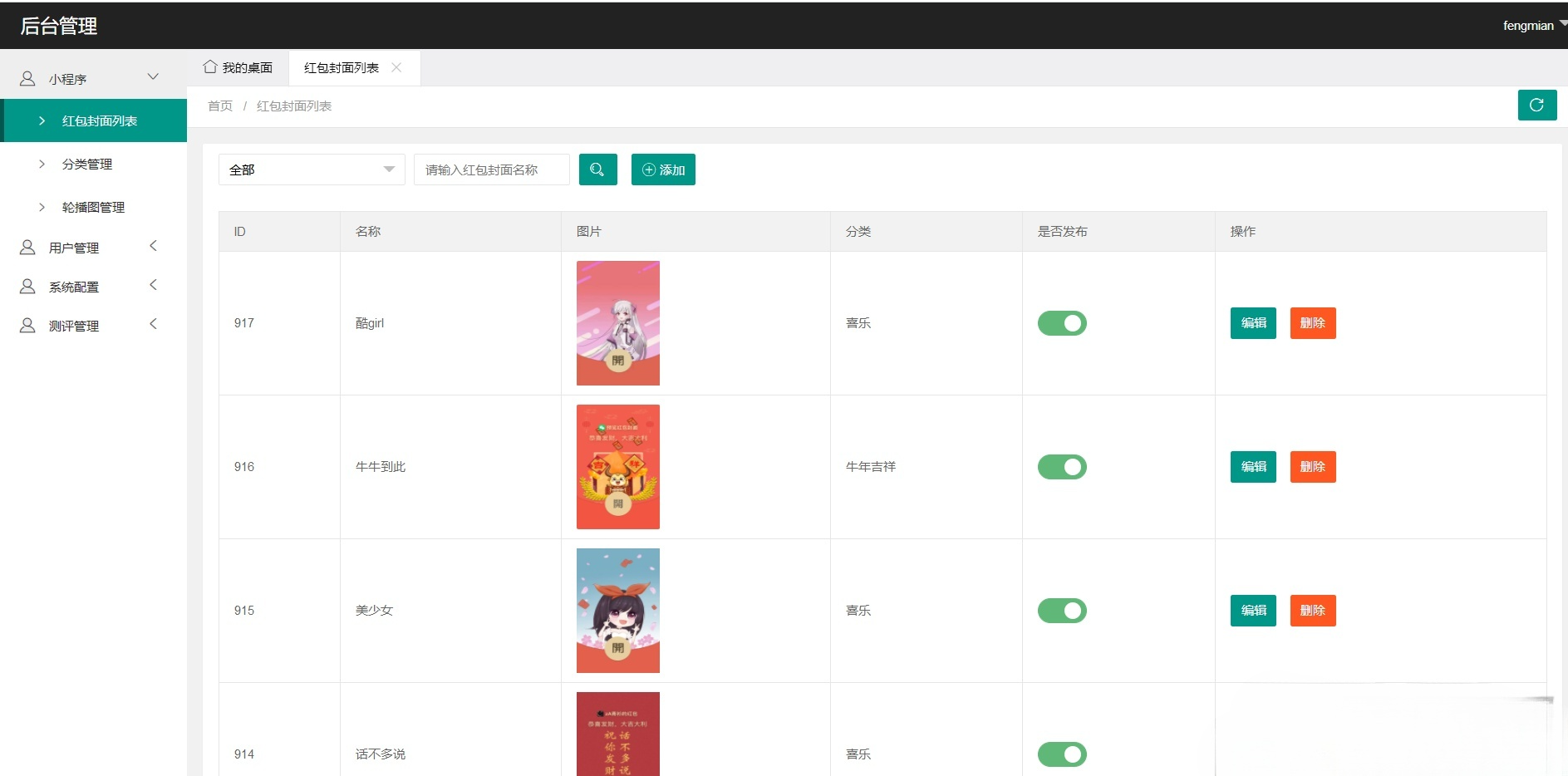1568x776 pixels.
Task: Open the 全部 category dropdown
Action: pos(311,169)
